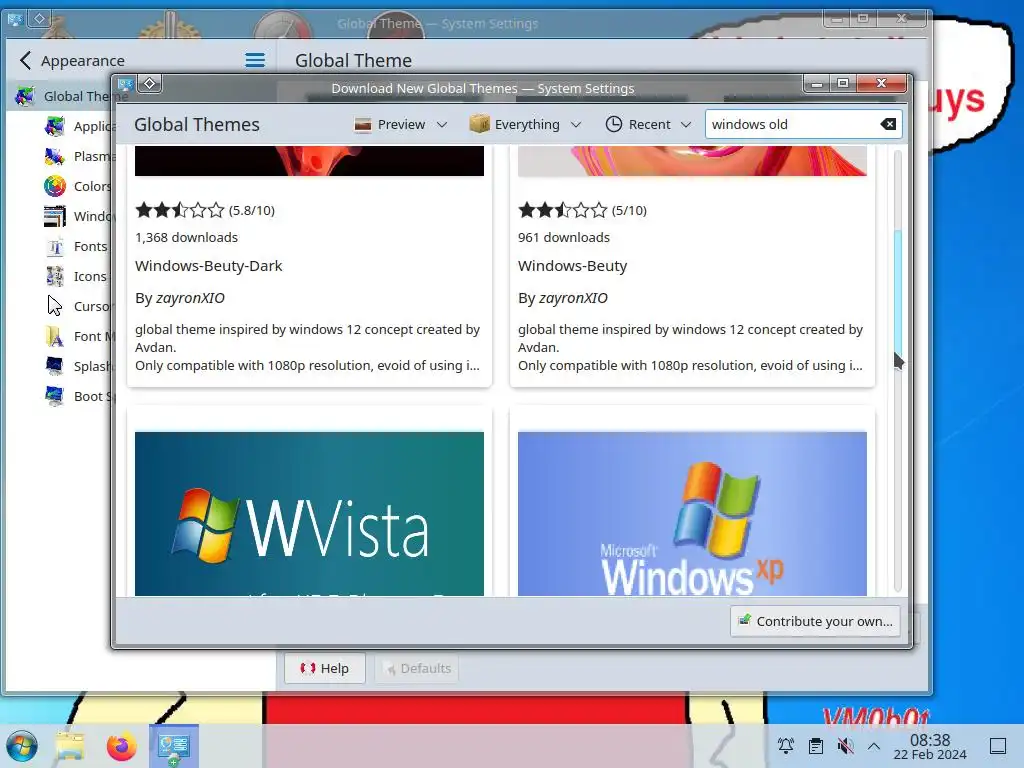This screenshot has height=768, width=1024.
Task: Open the Start menu orb on the taskbar
Action: tap(22, 746)
